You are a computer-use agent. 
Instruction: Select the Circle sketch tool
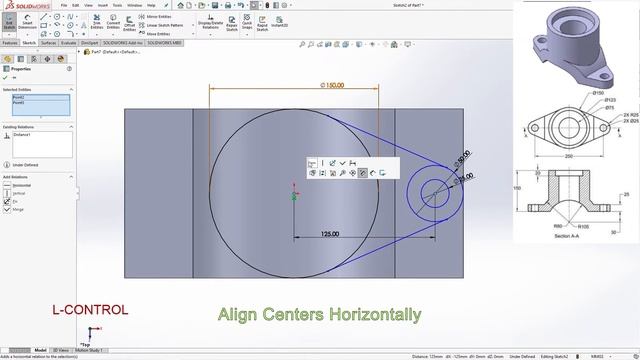[x=57, y=17]
